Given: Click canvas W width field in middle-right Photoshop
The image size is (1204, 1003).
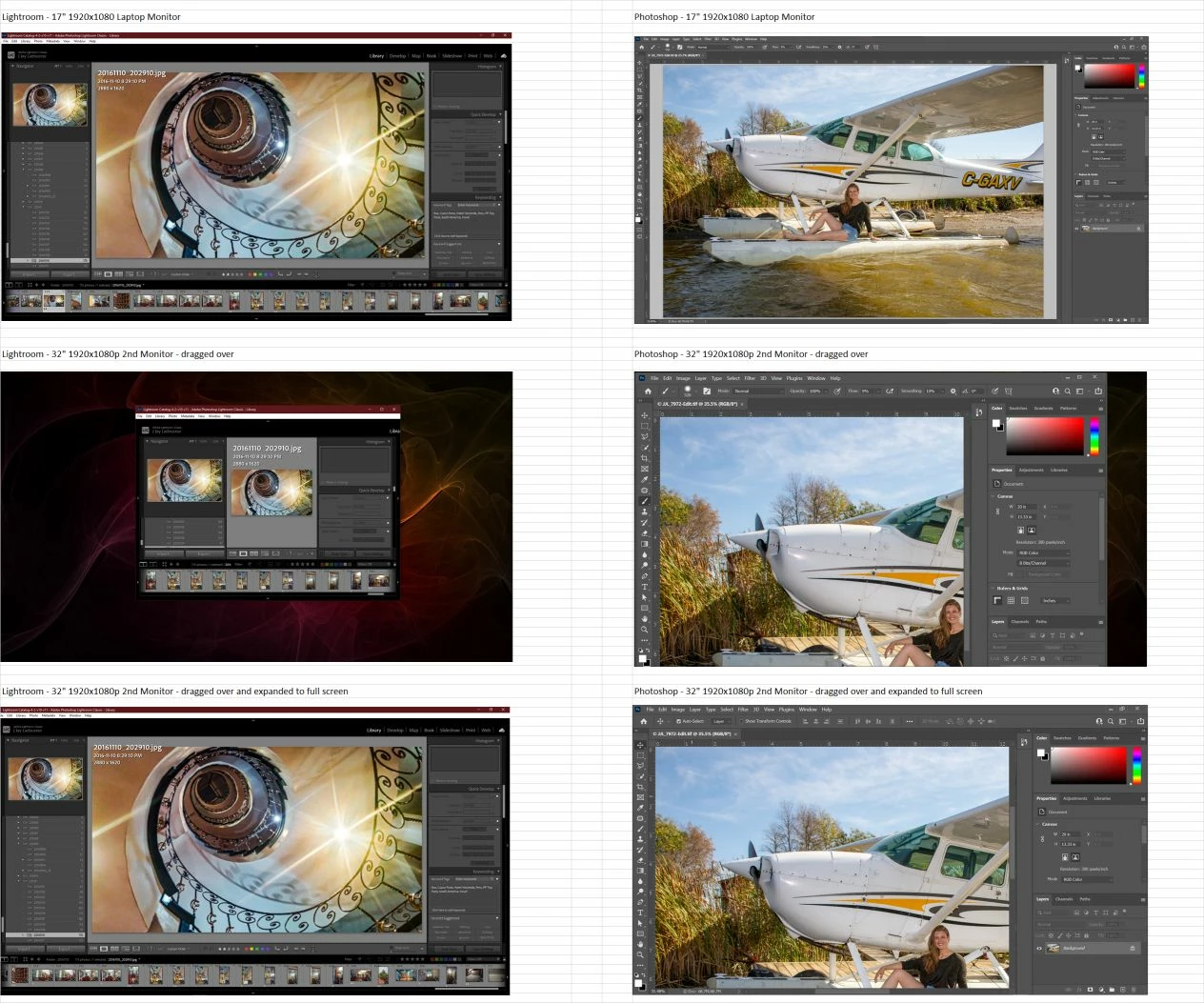Looking at the screenshot, I should coord(1026,507).
